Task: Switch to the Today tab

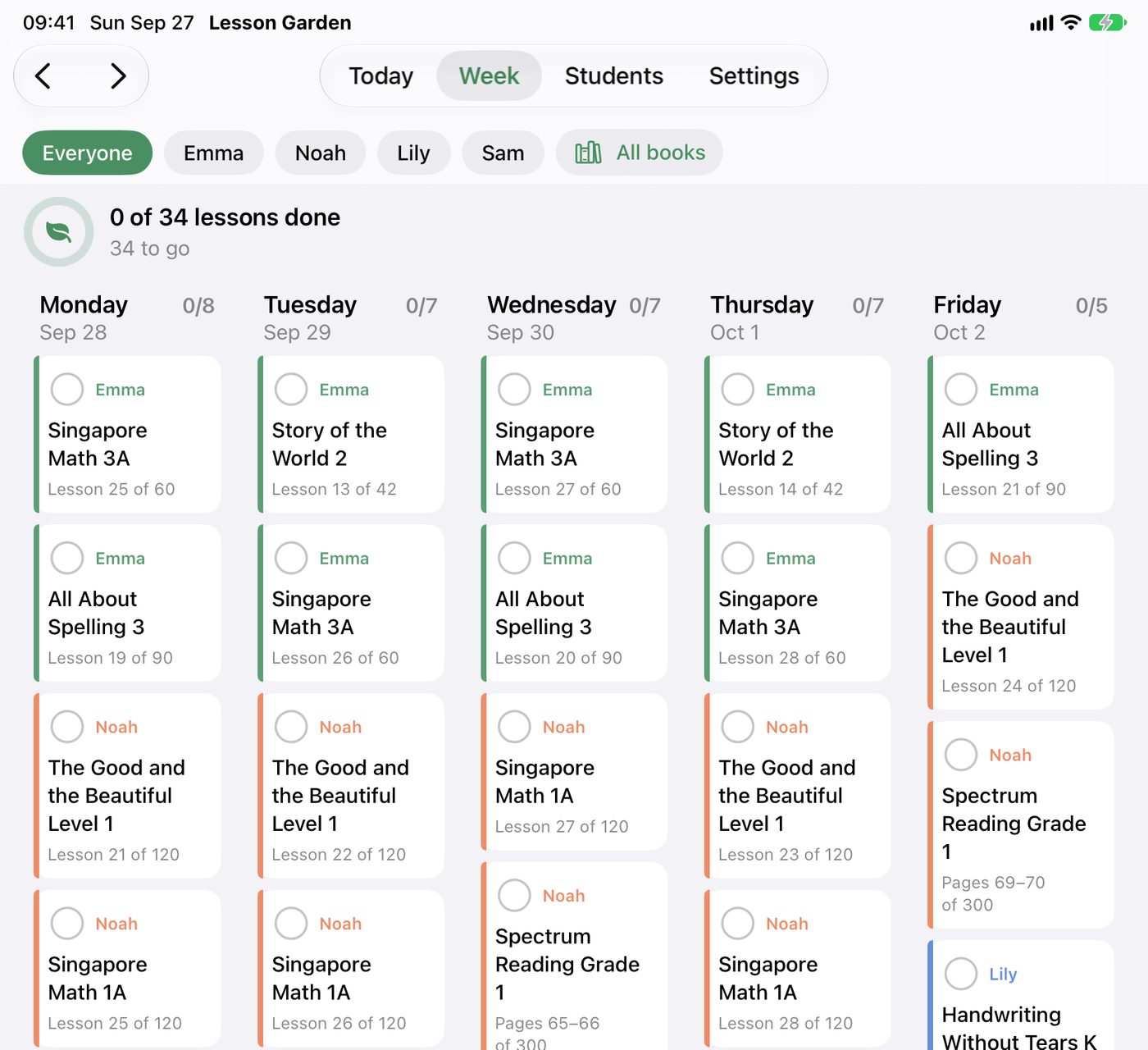Action: [x=381, y=75]
